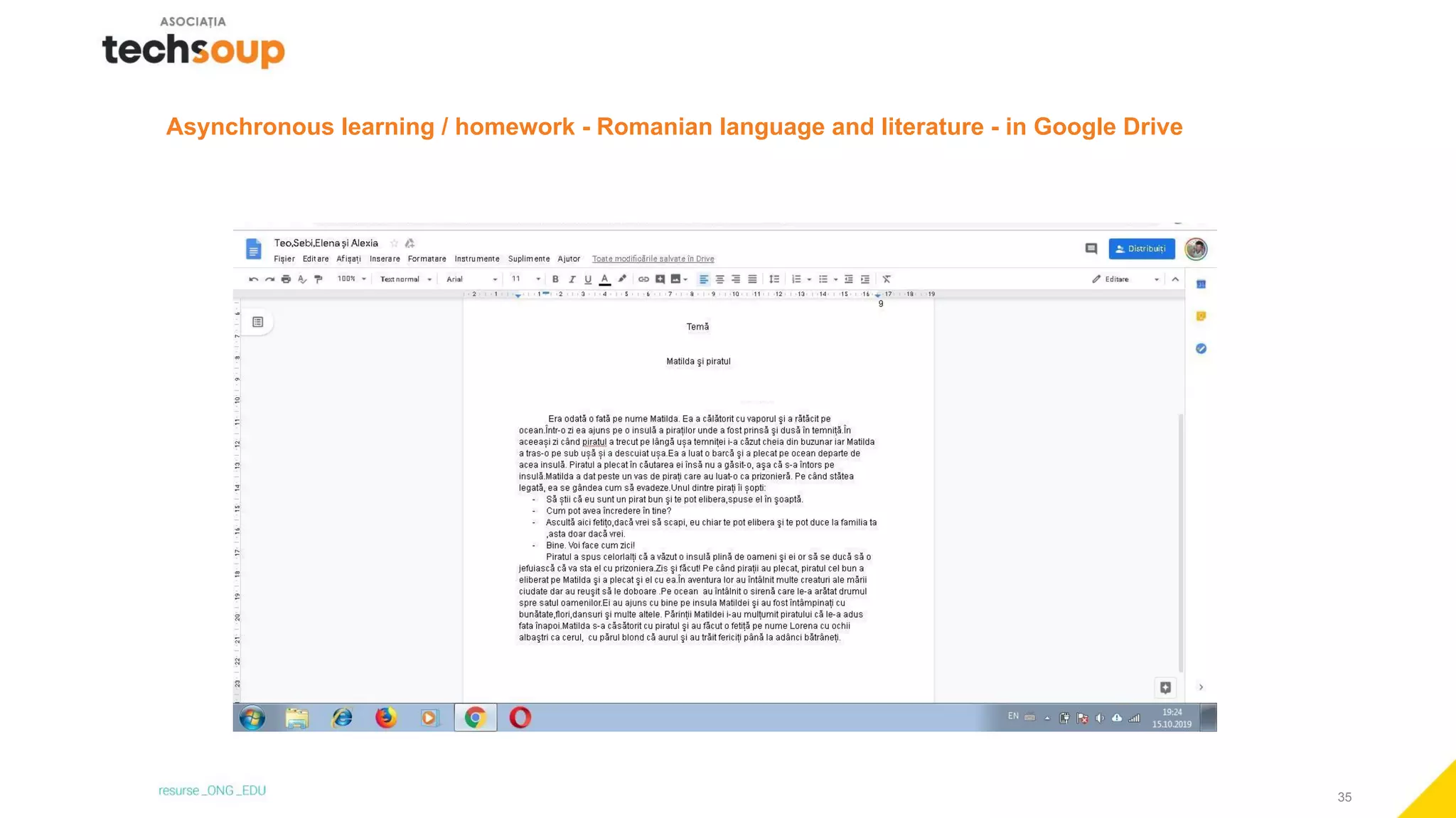Add a comment from the toolbar
The width and height of the screenshot is (1456, 818).
pyautogui.click(x=660, y=279)
